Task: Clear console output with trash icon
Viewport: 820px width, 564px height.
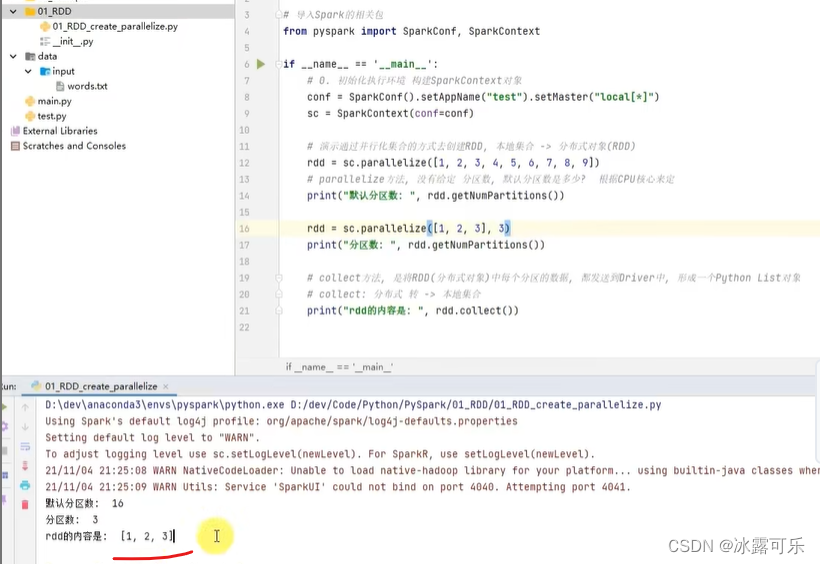Action: tap(25, 504)
